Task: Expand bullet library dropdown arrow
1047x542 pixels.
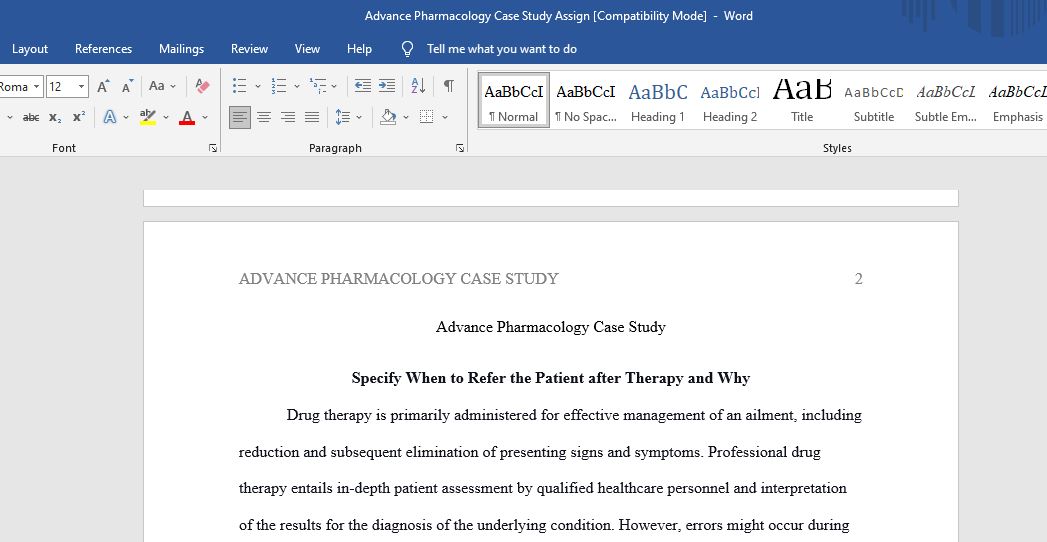Action: [x=258, y=87]
